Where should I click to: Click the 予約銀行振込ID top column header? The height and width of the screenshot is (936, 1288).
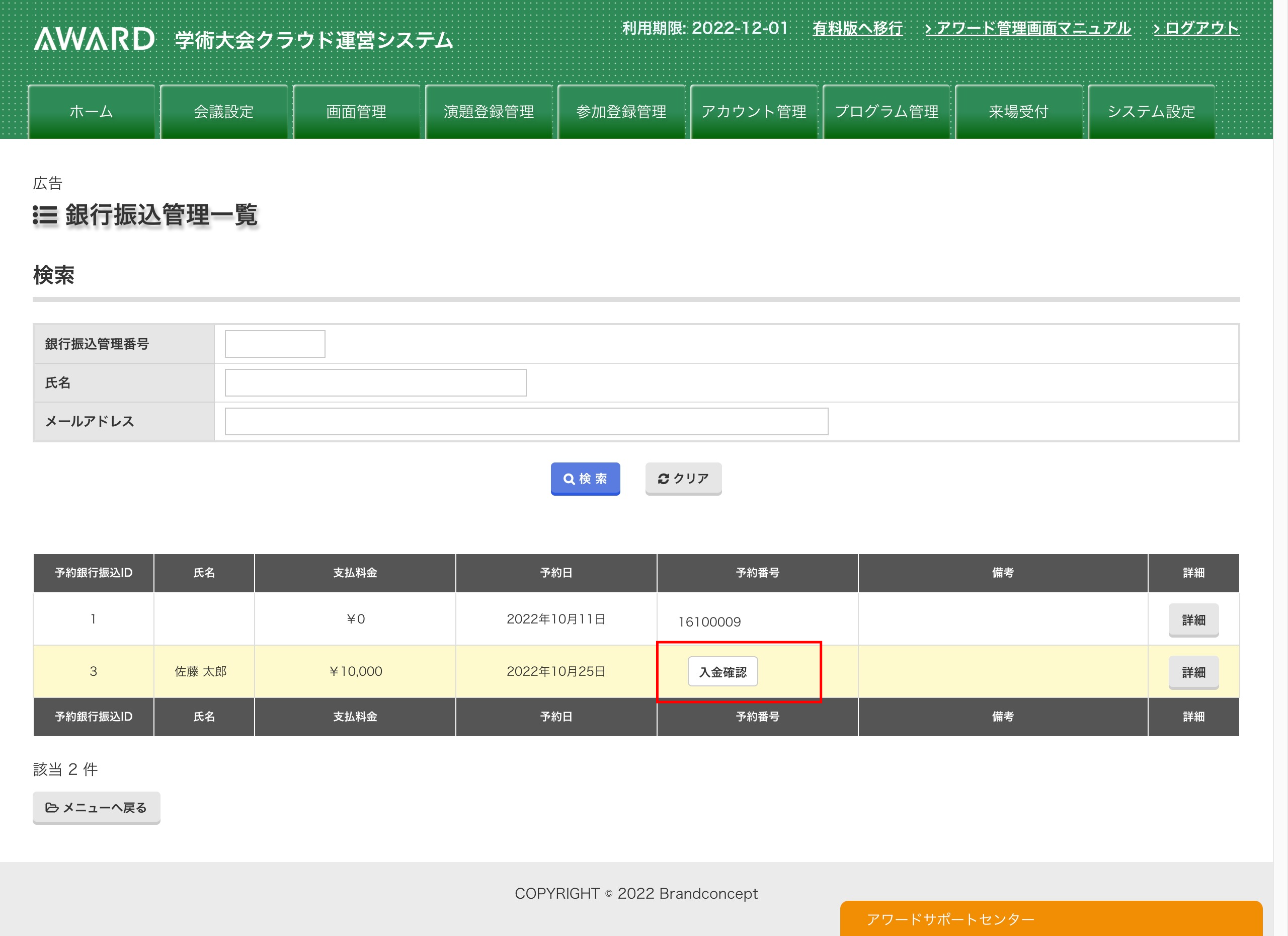click(x=94, y=573)
